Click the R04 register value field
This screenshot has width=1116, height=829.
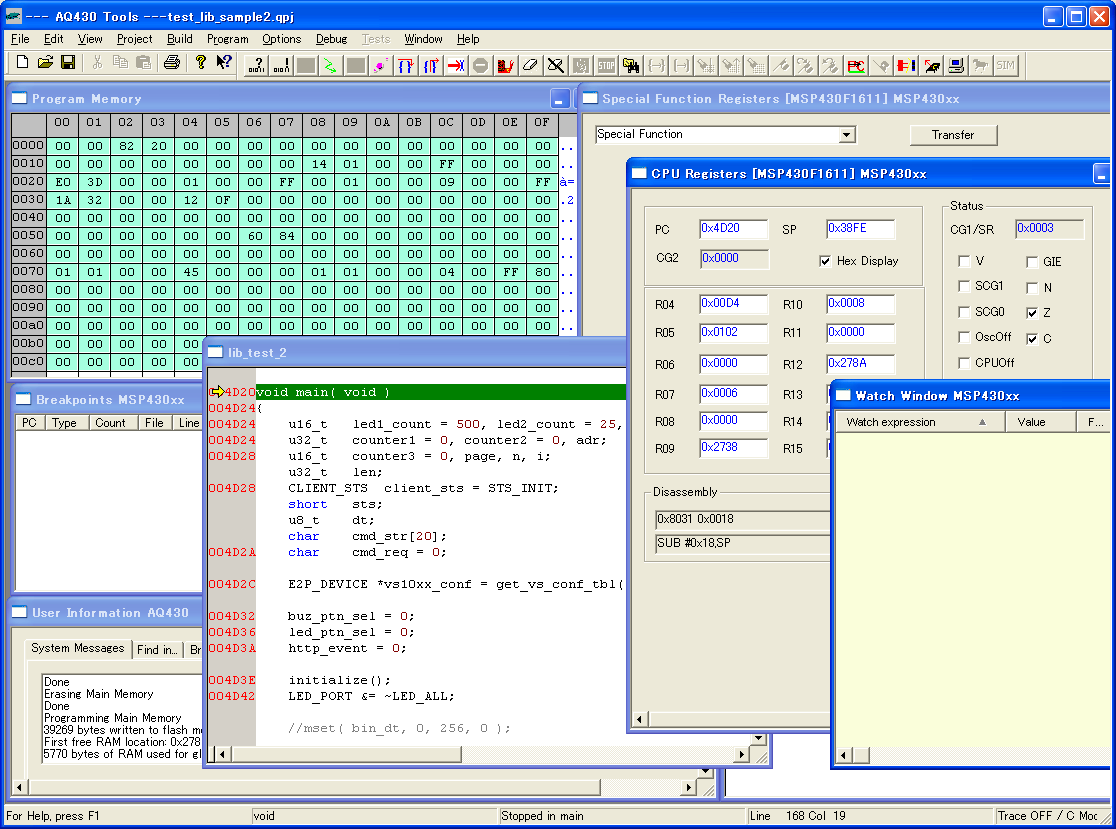(733, 303)
